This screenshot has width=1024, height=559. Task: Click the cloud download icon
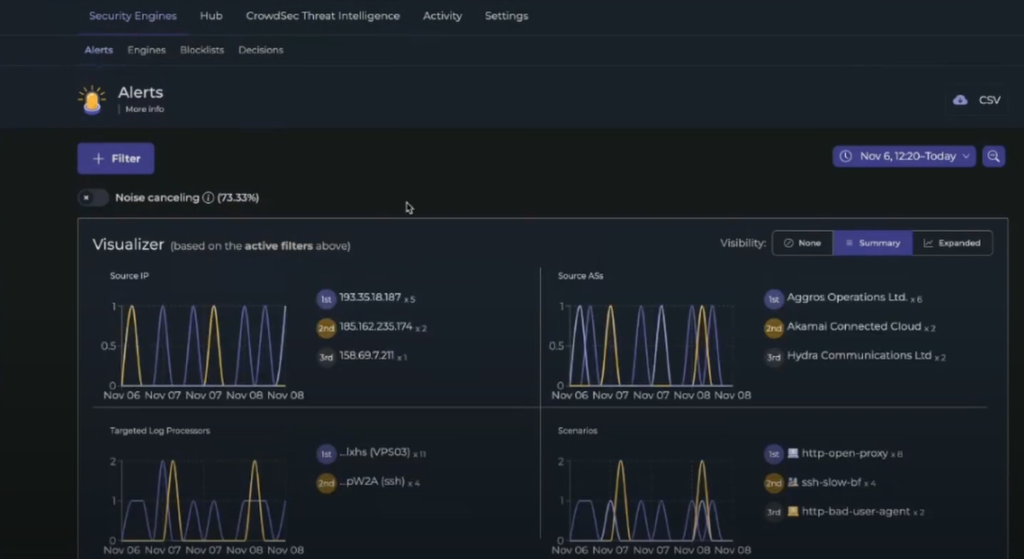(x=960, y=100)
